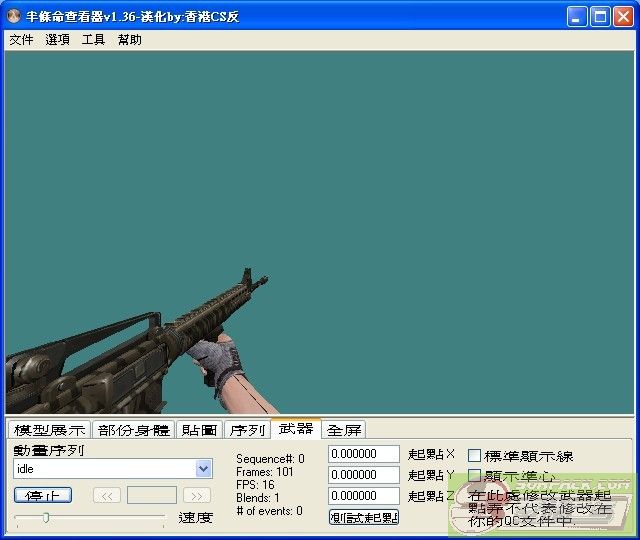
Task: Click the FPS: 16 text
Action: coord(255,485)
